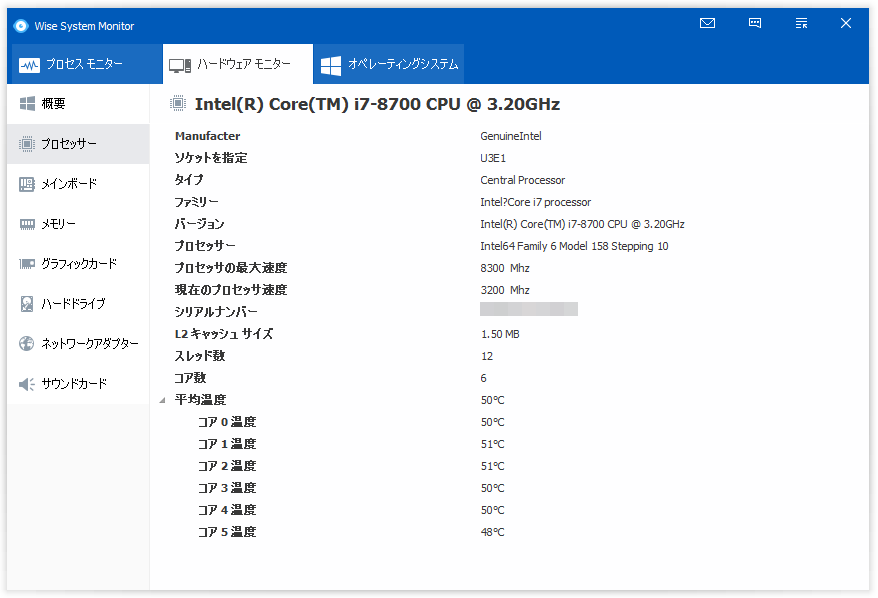
Task: Click the 1.50 MB cache value
Action: coord(500,334)
